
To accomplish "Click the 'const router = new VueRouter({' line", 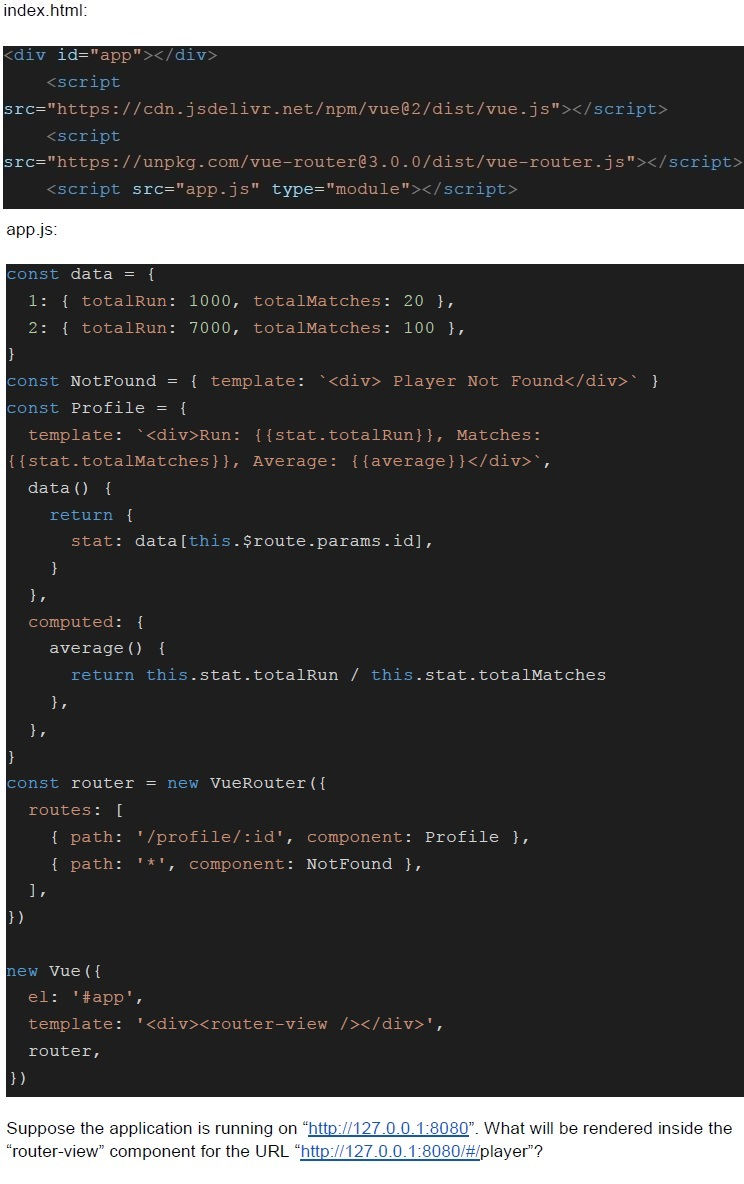I will [166, 783].
